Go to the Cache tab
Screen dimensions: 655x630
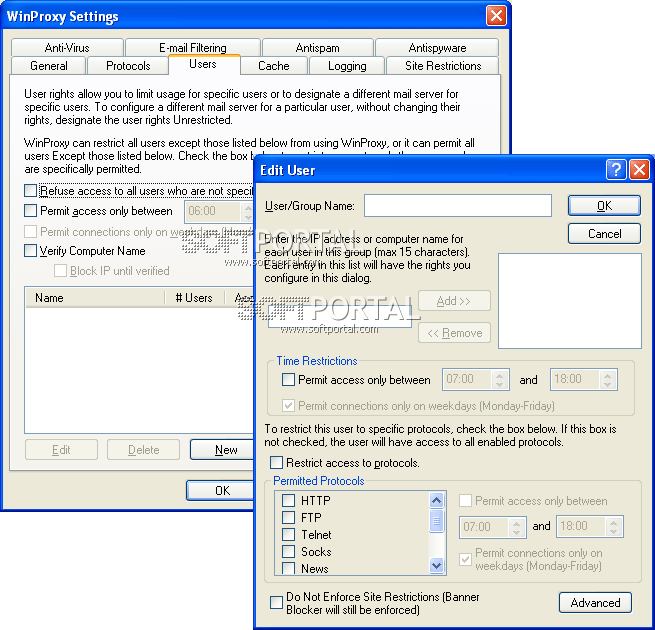click(x=274, y=66)
